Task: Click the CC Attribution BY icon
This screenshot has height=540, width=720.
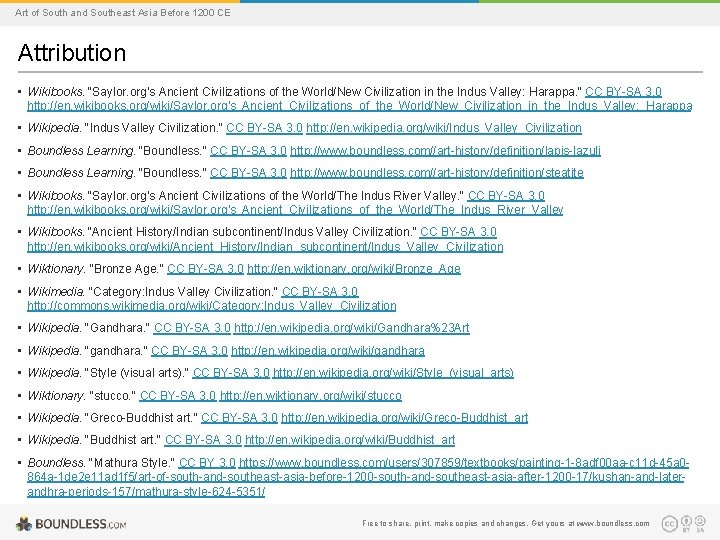Action: [x=686, y=521]
